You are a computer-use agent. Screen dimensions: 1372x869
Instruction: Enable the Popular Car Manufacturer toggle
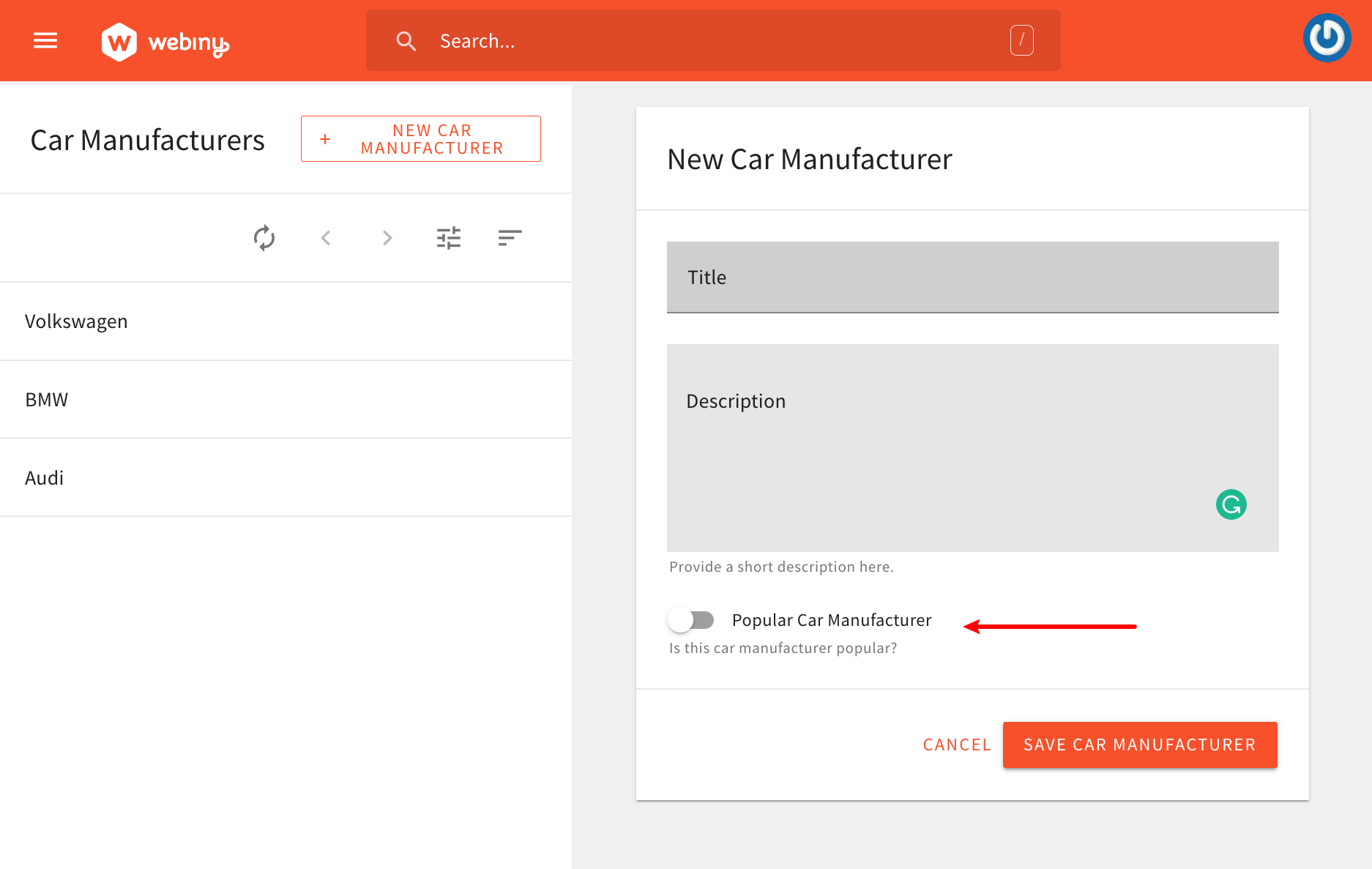pos(691,619)
